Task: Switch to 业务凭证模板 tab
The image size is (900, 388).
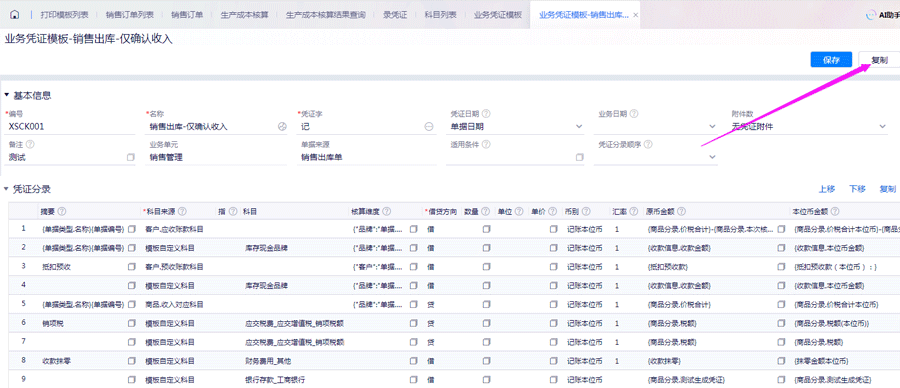Action: coord(498,15)
